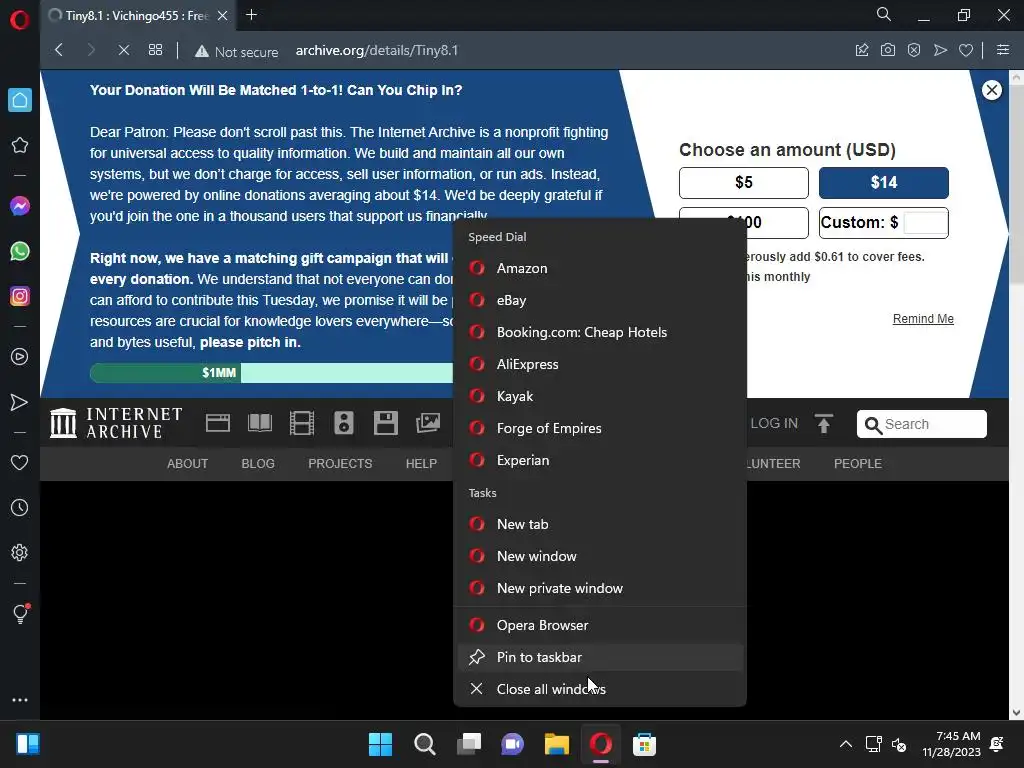Open Bookmarks star in sidebar
1024x768 pixels.
click(x=20, y=145)
